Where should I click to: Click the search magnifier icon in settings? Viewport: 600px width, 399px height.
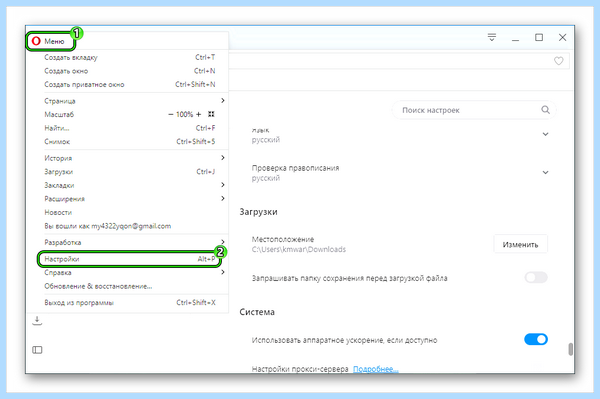point(545,110)
